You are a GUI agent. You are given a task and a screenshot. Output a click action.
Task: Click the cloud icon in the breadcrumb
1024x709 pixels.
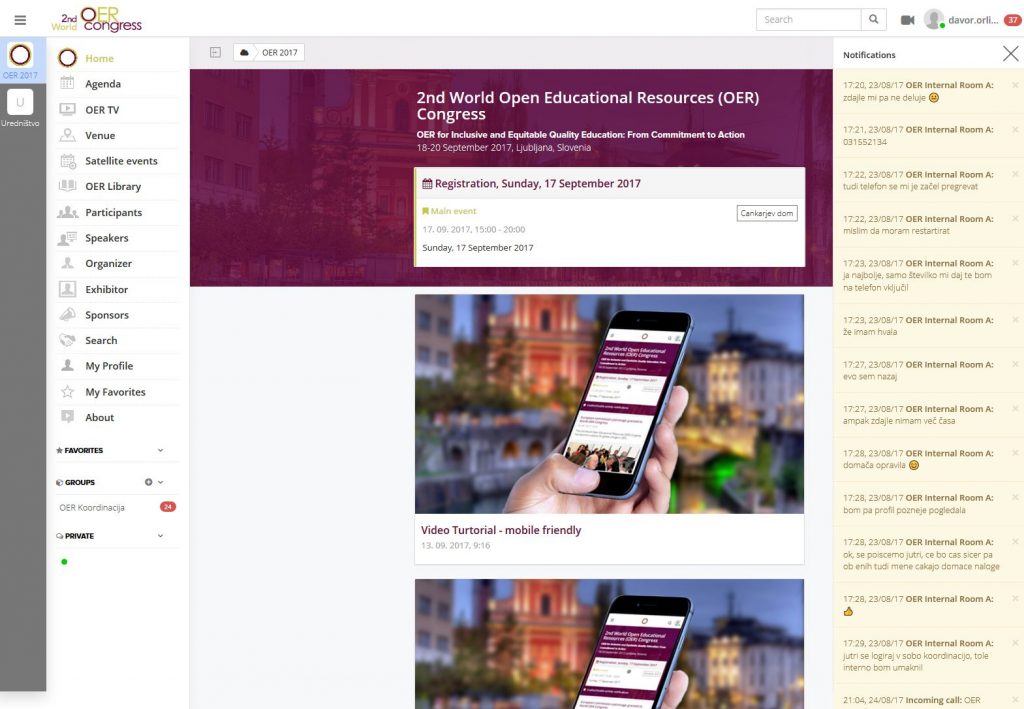pos(244,52)
